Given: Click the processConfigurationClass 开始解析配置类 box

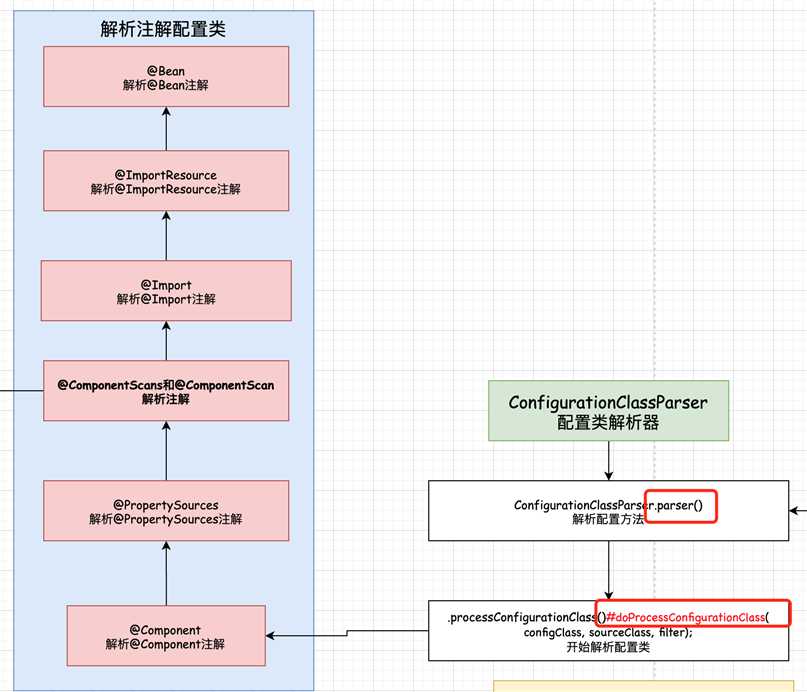Looking at the screenshot, I should point(608,631).
